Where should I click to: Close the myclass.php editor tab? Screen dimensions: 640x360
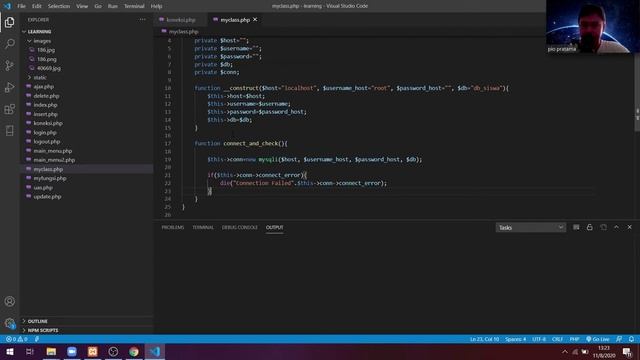coord(255,20)
